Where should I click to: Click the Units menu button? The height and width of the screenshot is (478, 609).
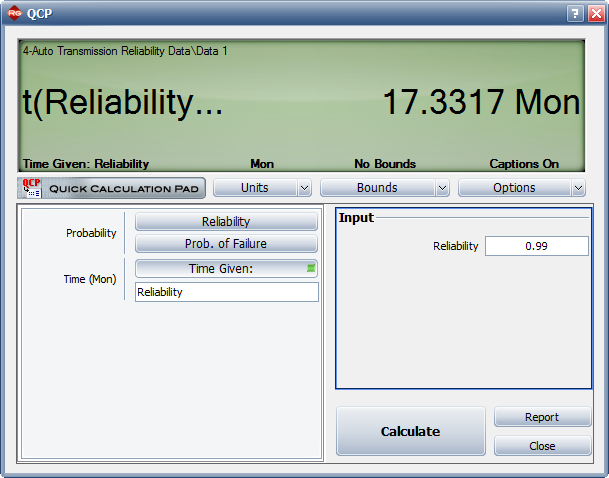click(x=254, y=188)
